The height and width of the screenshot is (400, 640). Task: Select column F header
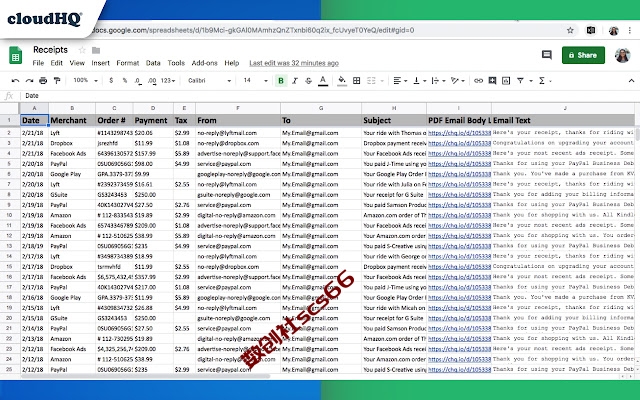pos(238,108)
